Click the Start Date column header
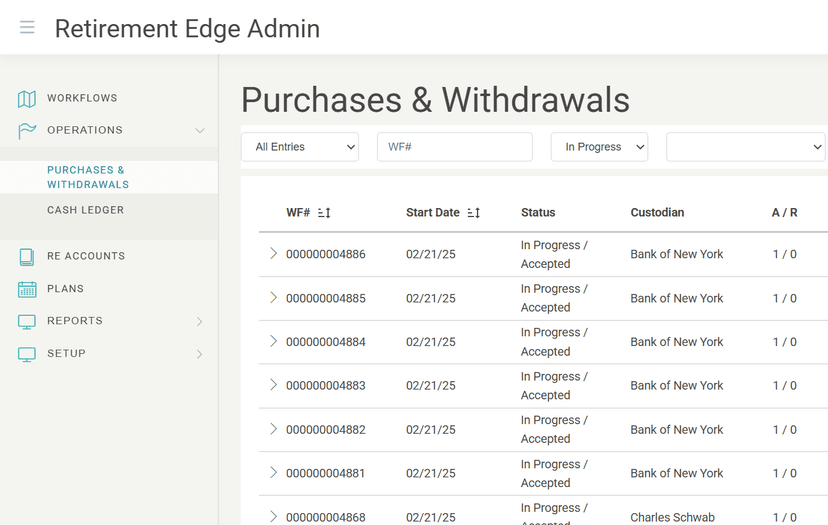This screenshot has width=828, height=525. point(432,212)
